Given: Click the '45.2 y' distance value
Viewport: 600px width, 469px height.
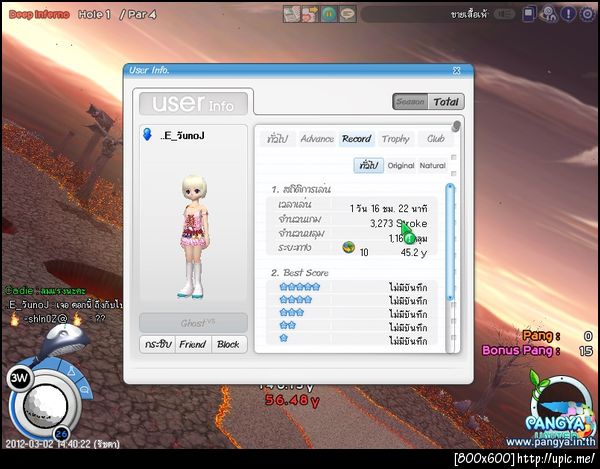Looking at the screenshot, I should (x=413, y=252).
